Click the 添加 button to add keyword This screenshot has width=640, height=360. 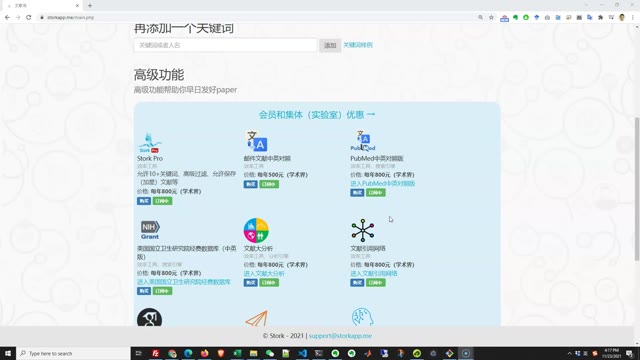click(330, 45)
